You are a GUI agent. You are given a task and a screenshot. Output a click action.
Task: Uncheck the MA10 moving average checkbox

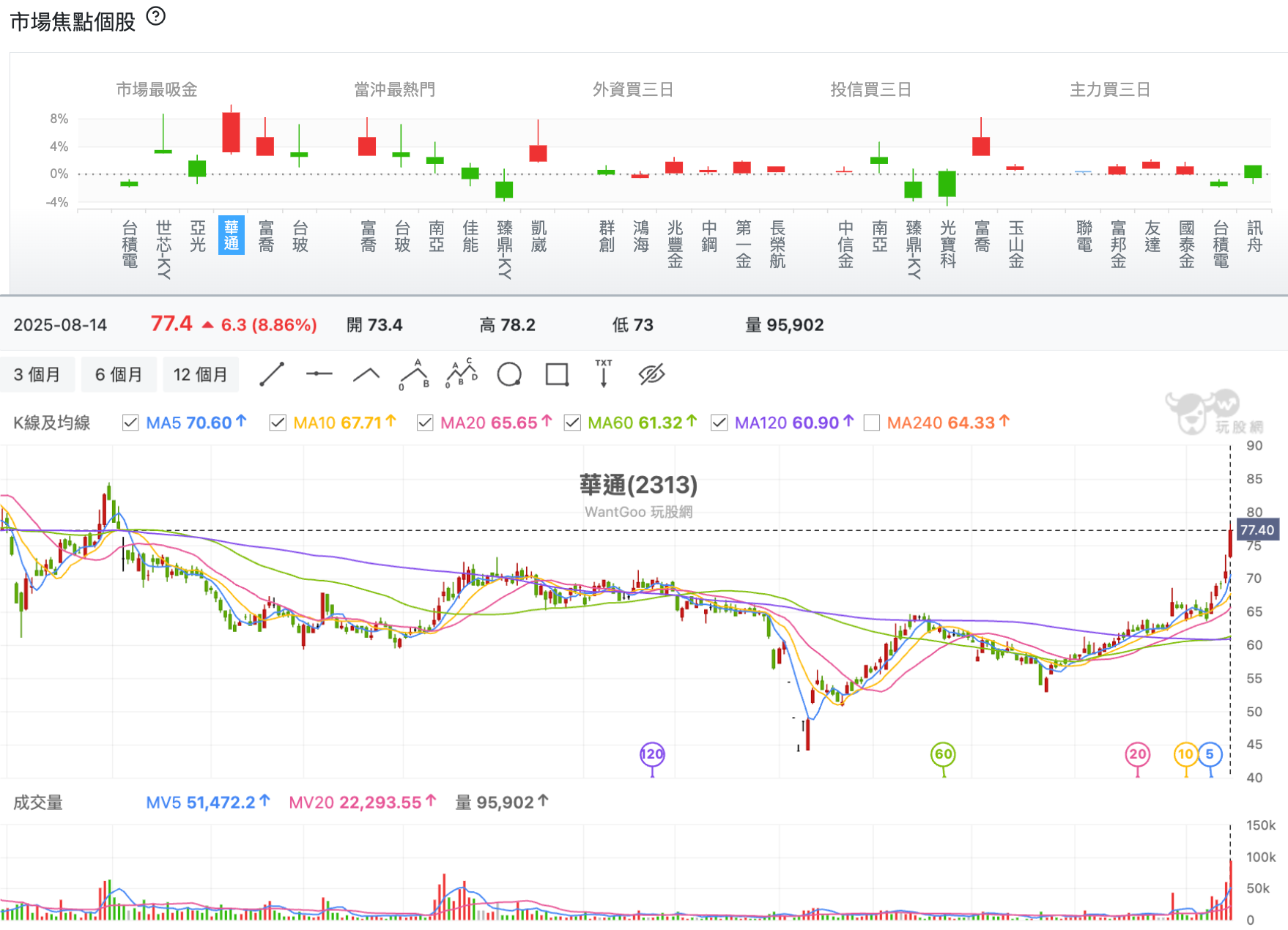278,423
